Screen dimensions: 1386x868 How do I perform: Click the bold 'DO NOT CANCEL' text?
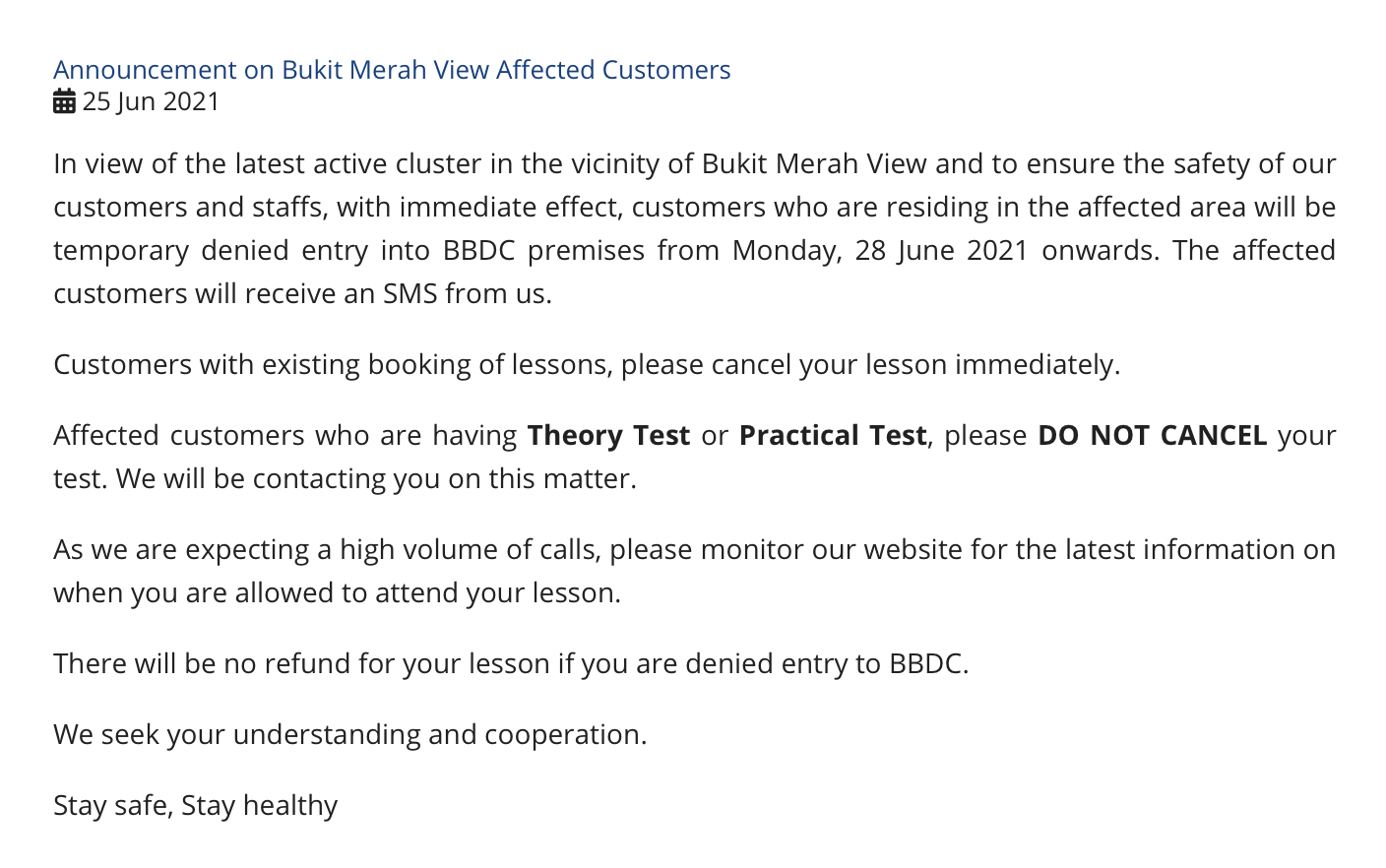click(1153, 435)
